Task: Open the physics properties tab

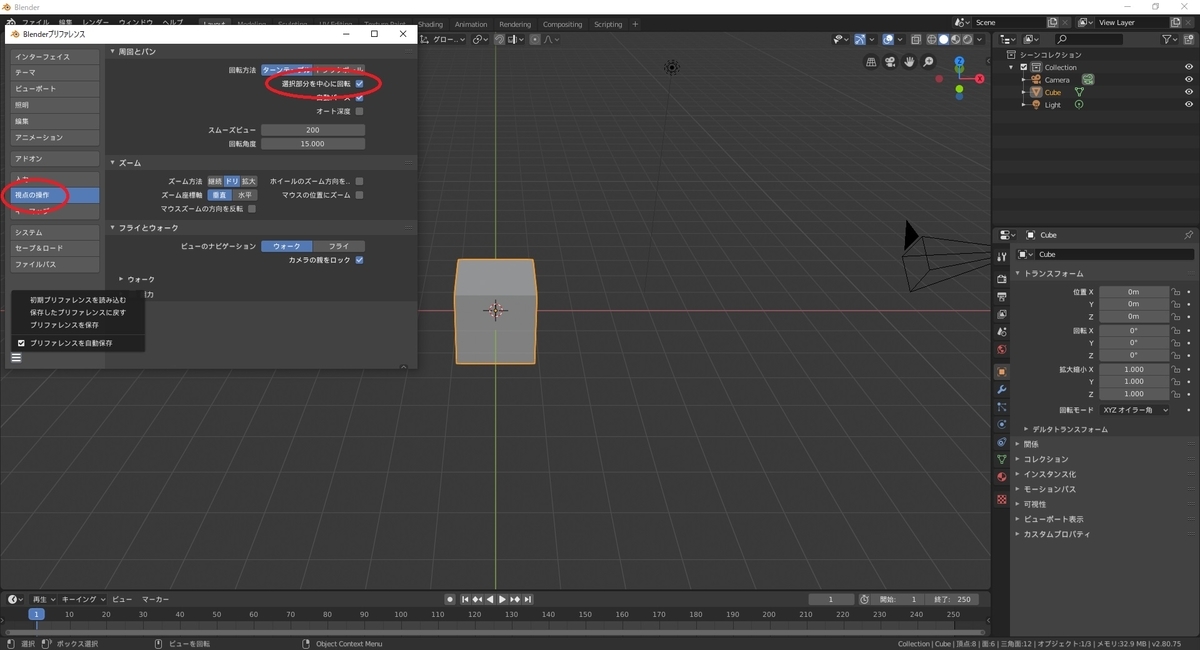Action: (x=1002, y=424)
